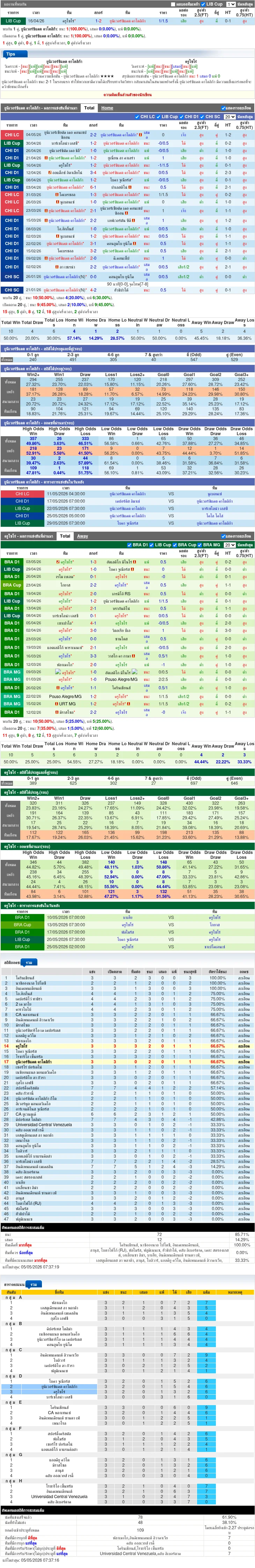Click the Tips section header
Screen dimensions: 255x1568
[10, 53]
